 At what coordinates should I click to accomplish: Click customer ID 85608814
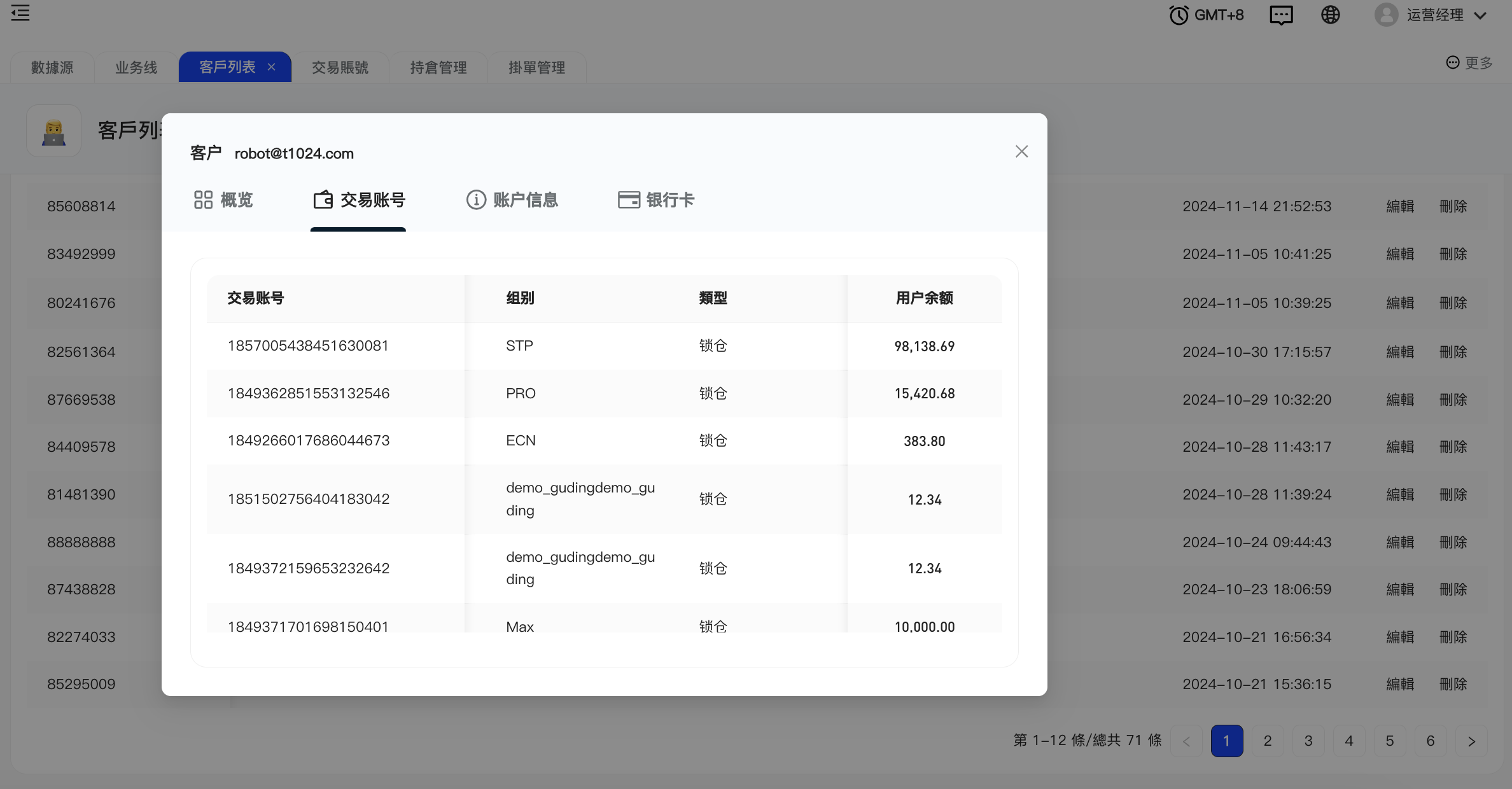point(81,206)
